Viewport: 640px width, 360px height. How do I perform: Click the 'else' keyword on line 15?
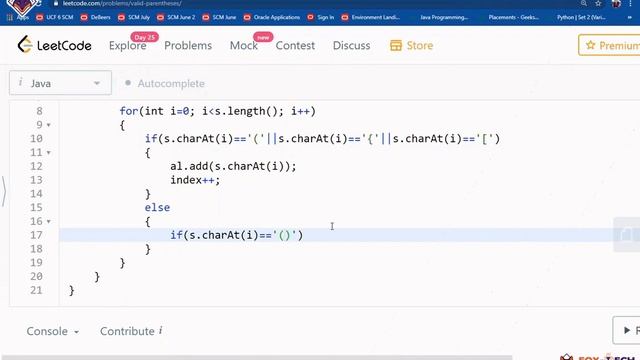(x=157, y=208)
